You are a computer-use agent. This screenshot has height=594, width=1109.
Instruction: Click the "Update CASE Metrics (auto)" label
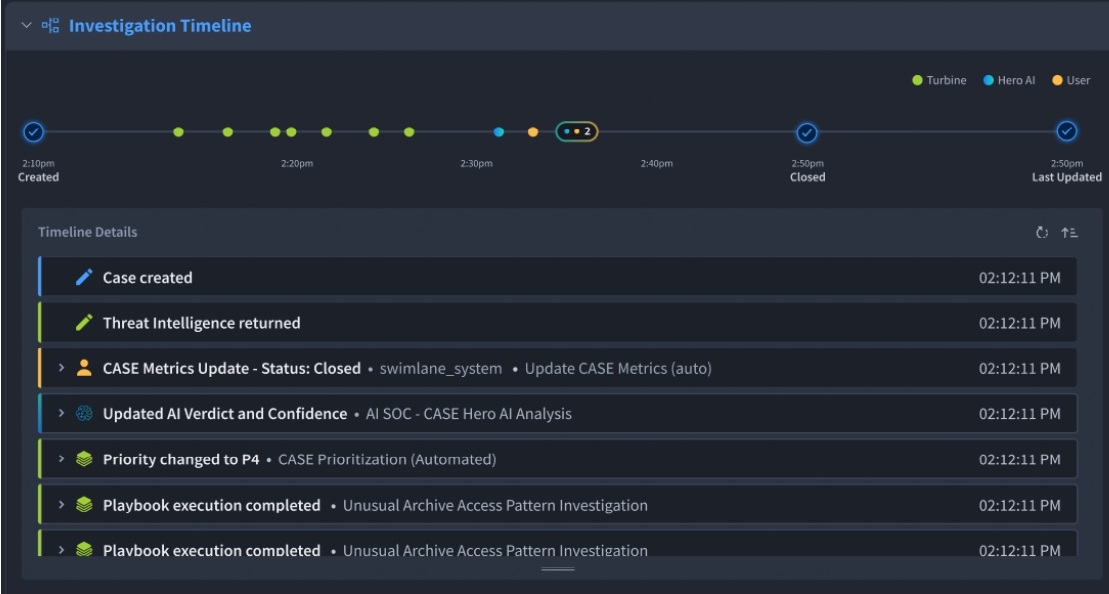pyautogui.click(x=618, y=368)
